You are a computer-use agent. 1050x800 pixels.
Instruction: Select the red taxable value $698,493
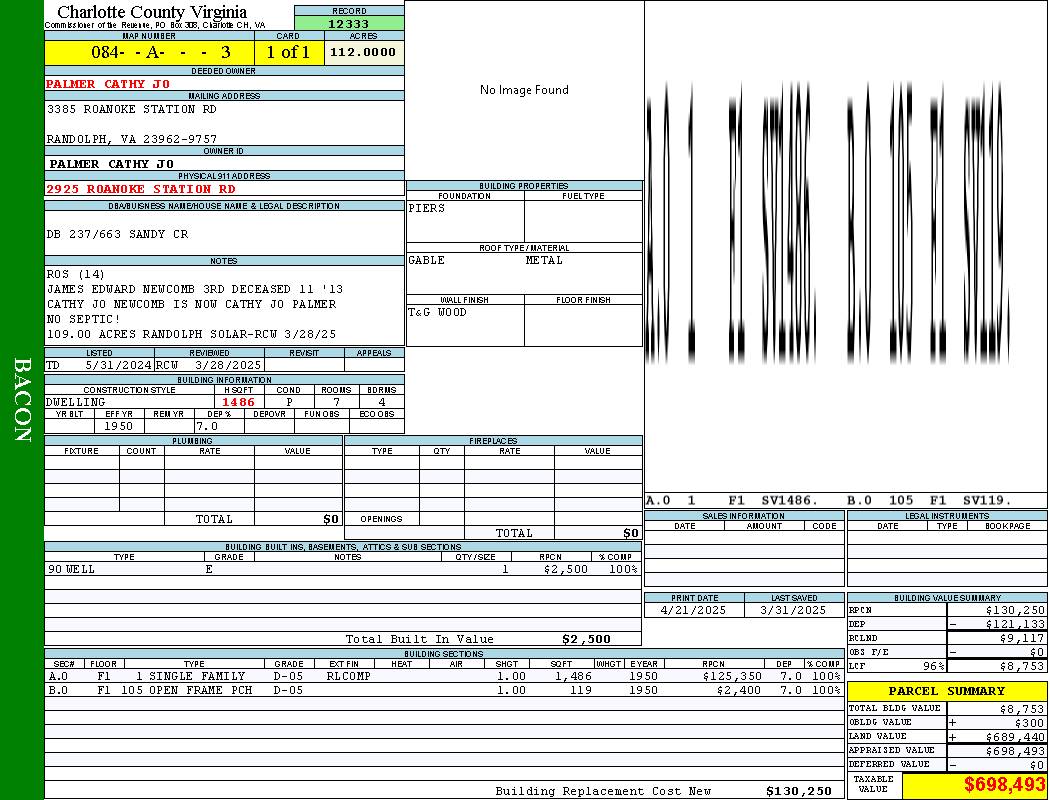point(1004,785)
